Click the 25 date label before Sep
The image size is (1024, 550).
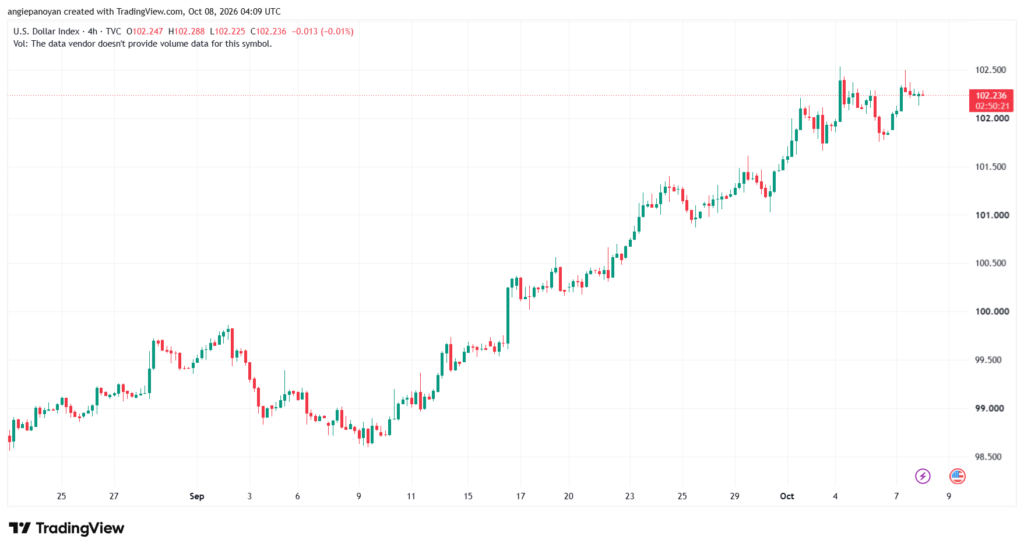pyautogui.click(x=61, y=496)
